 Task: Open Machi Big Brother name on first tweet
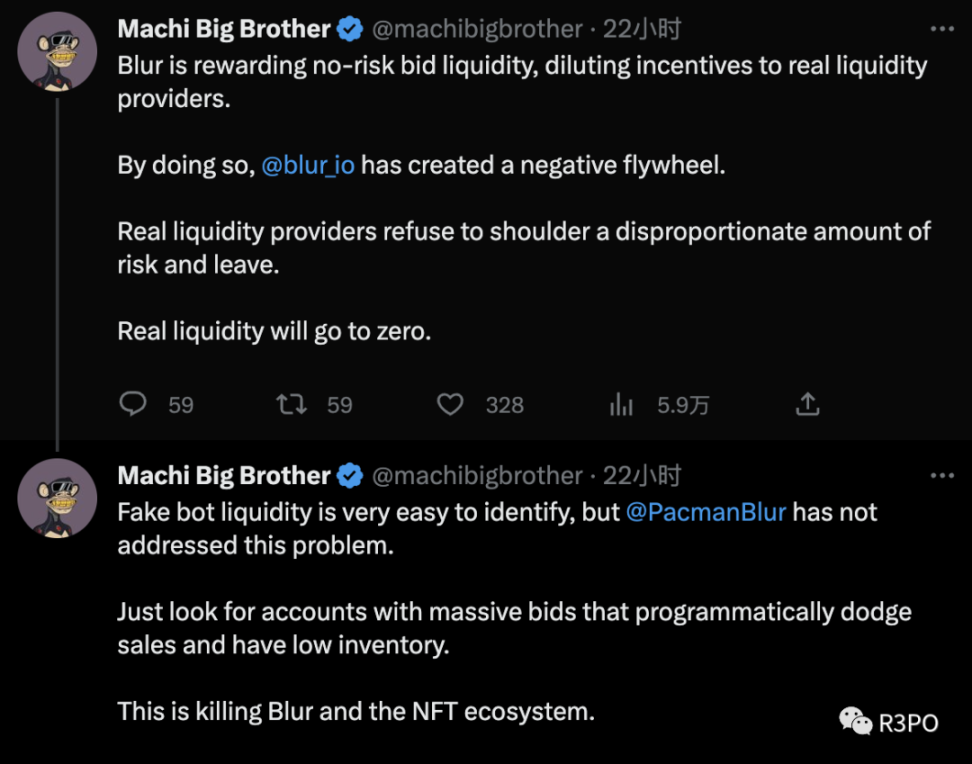pos(224,29)
